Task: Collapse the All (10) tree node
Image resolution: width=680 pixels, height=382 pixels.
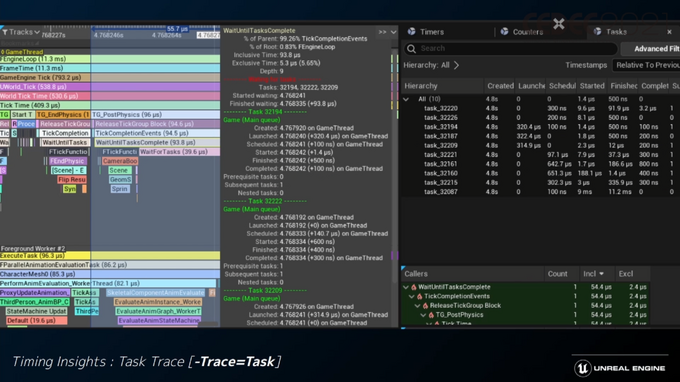Action: tap(406, 99)
